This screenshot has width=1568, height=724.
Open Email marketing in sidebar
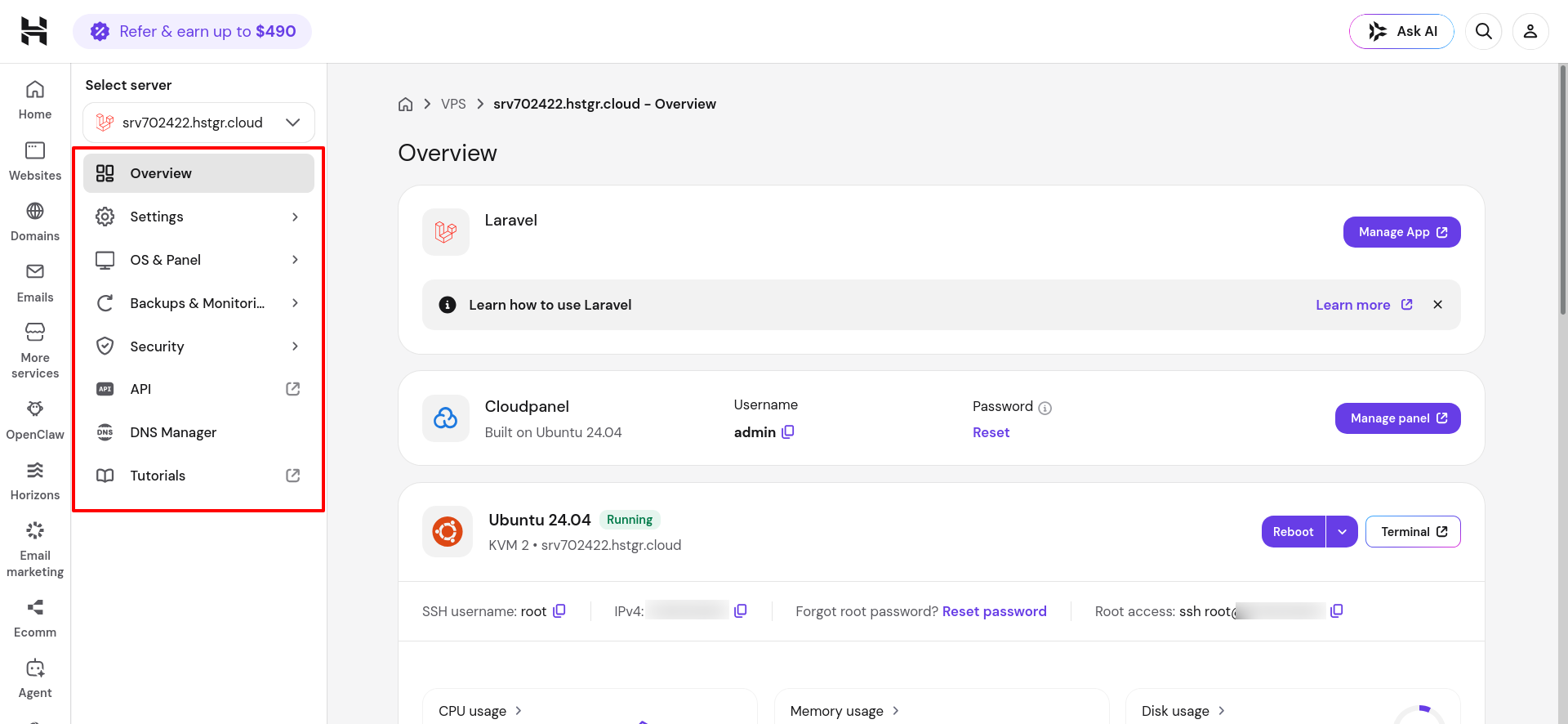click(x=35, y=550)
